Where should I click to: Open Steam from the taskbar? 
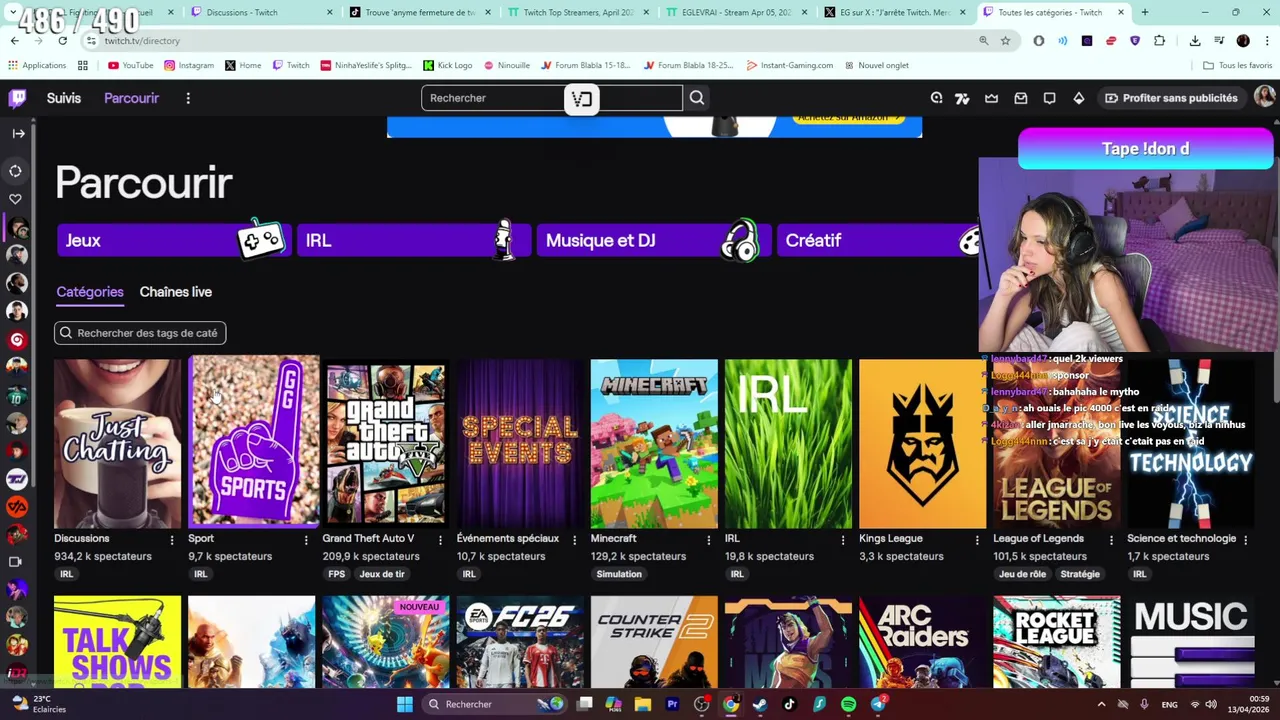(x=760, y=704)
